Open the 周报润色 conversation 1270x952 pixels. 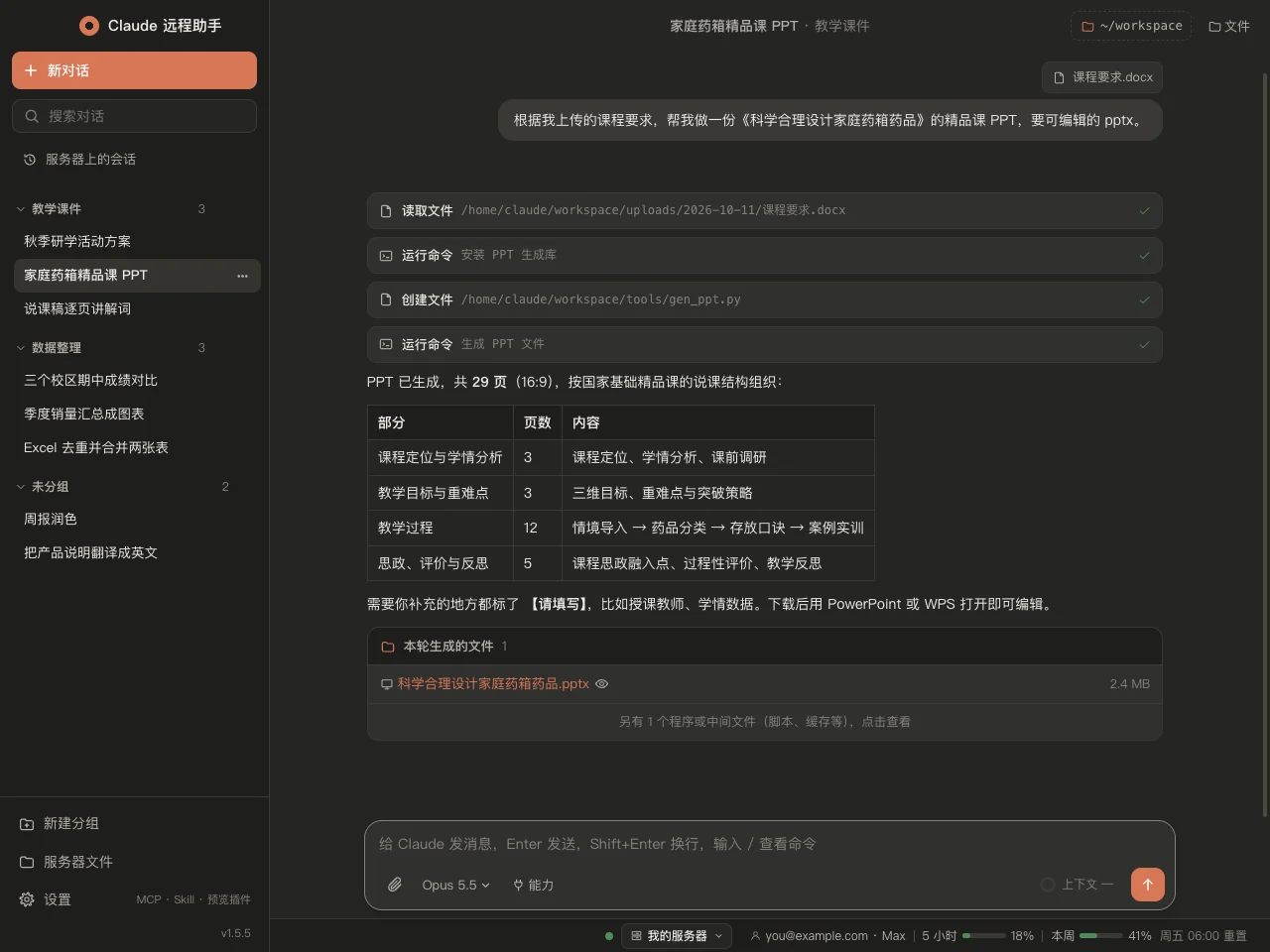[x=137, y=520]
